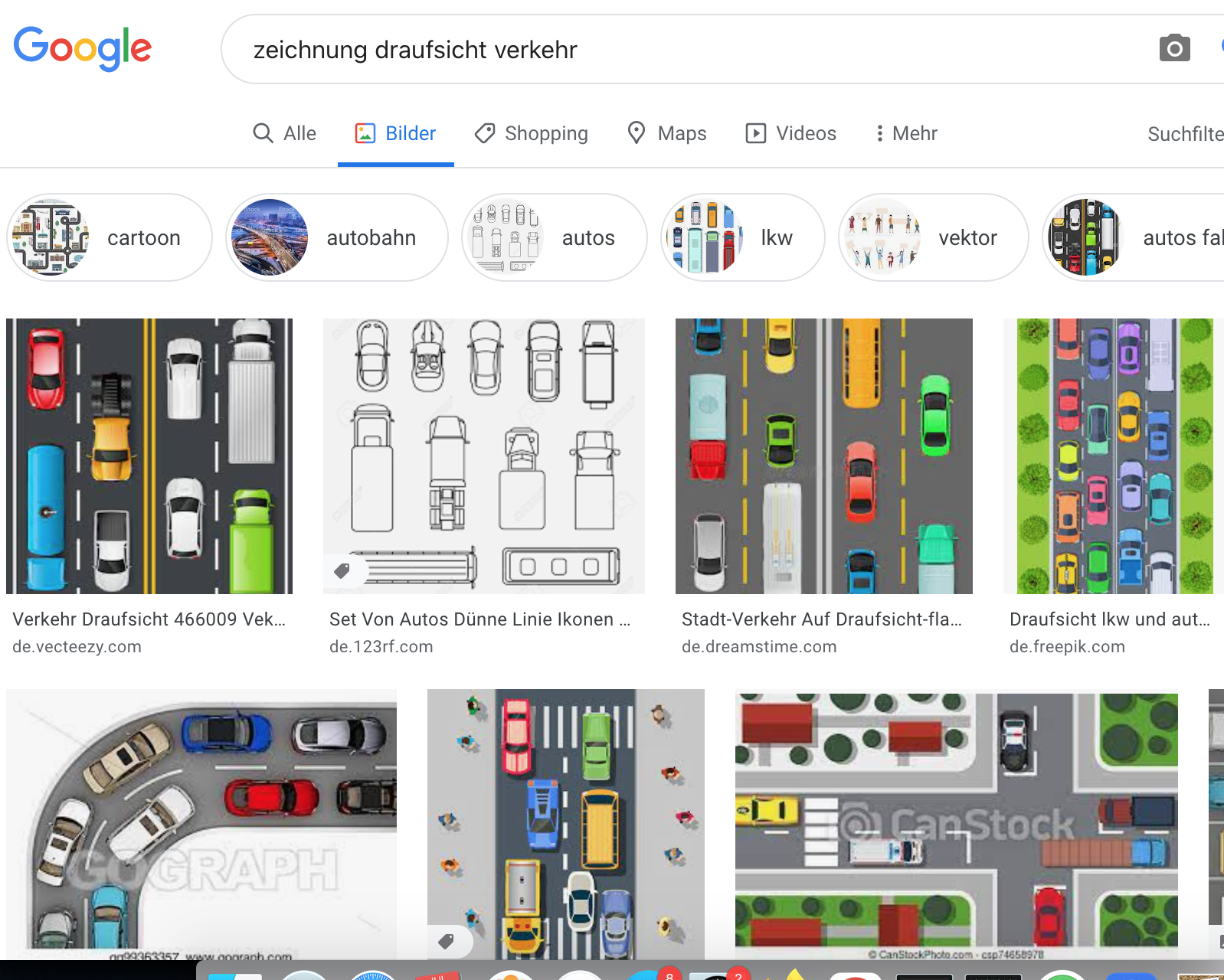The width and height of the screenshot is (1224, 980).
Task: Open the de.vecteezy.com source link
Action: (77, 647)
